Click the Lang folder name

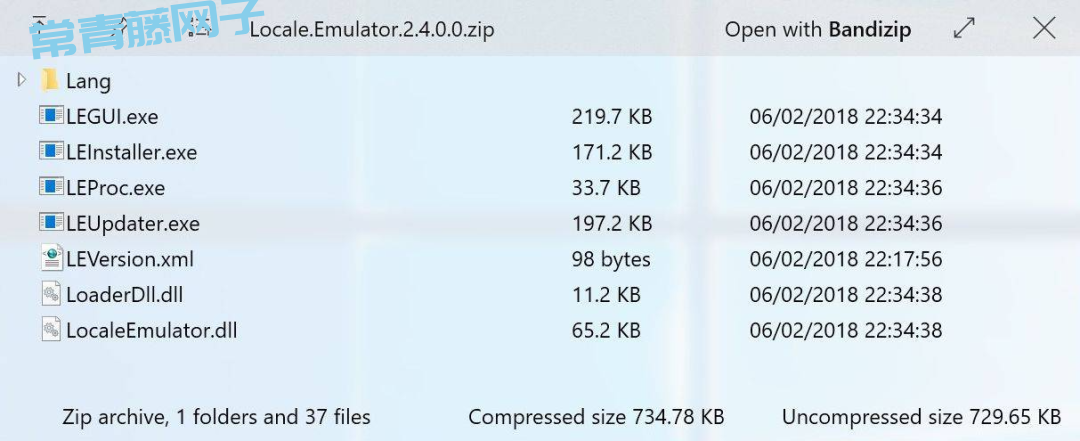(x=88, y=81)
